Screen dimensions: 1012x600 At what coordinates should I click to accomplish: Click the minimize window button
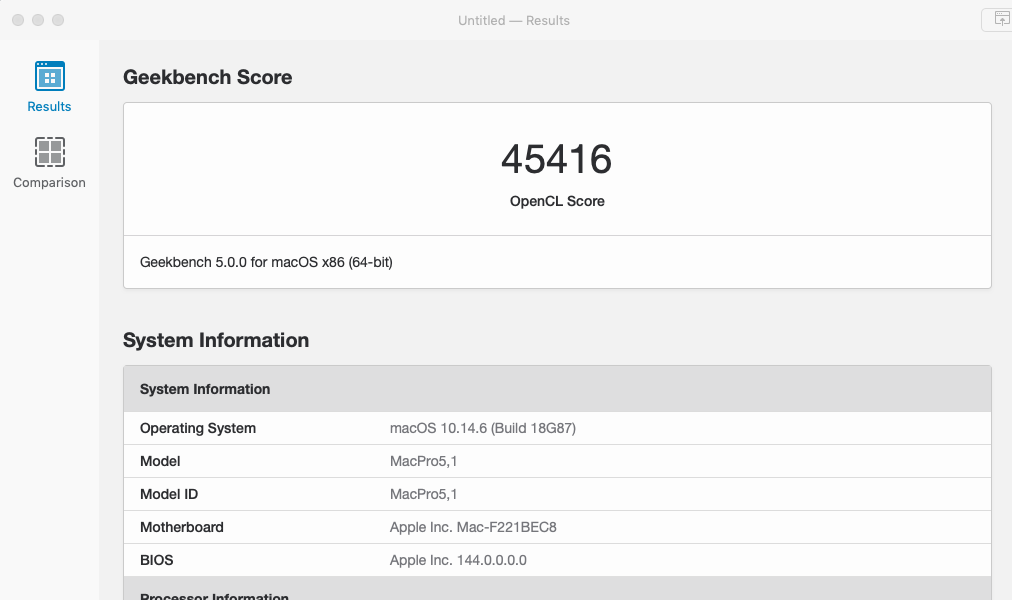(38, 20)
